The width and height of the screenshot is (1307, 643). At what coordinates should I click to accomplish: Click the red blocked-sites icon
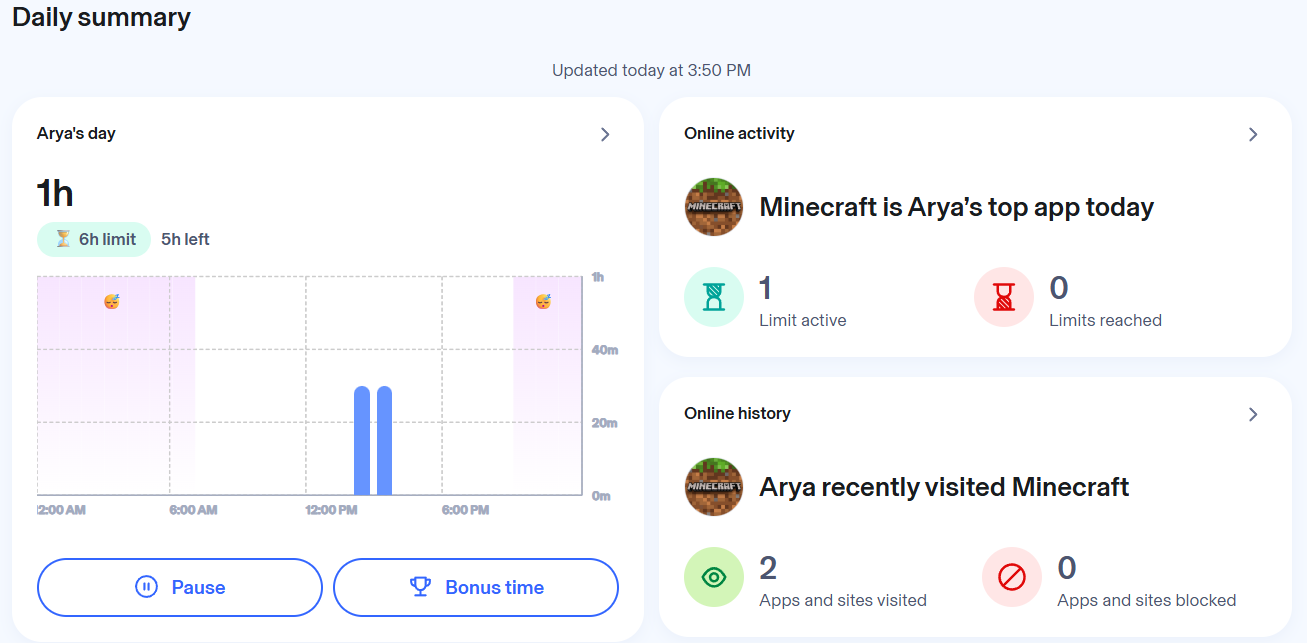point(1011,577)
